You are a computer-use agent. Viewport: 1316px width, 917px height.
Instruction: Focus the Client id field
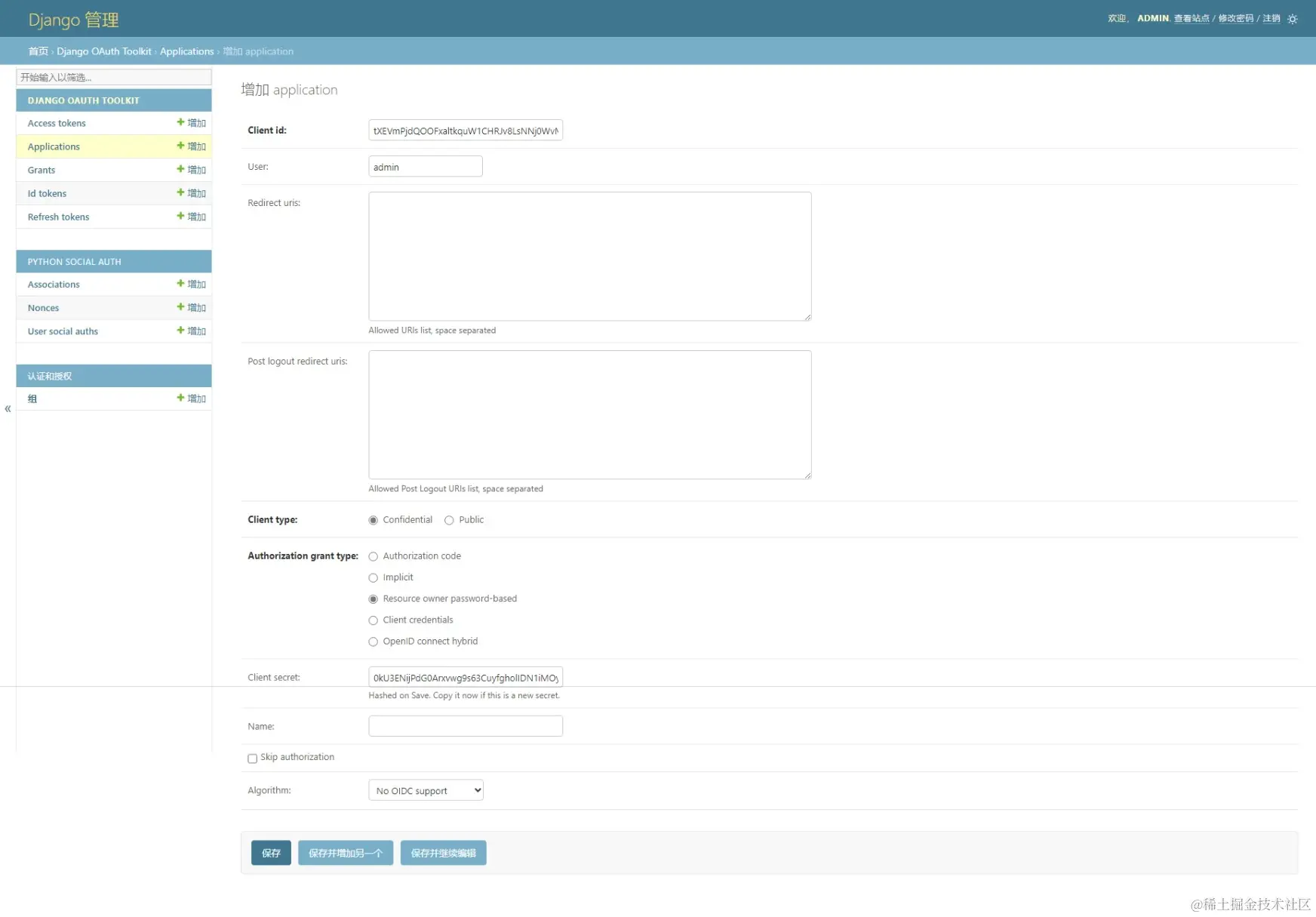pos(466,131)
